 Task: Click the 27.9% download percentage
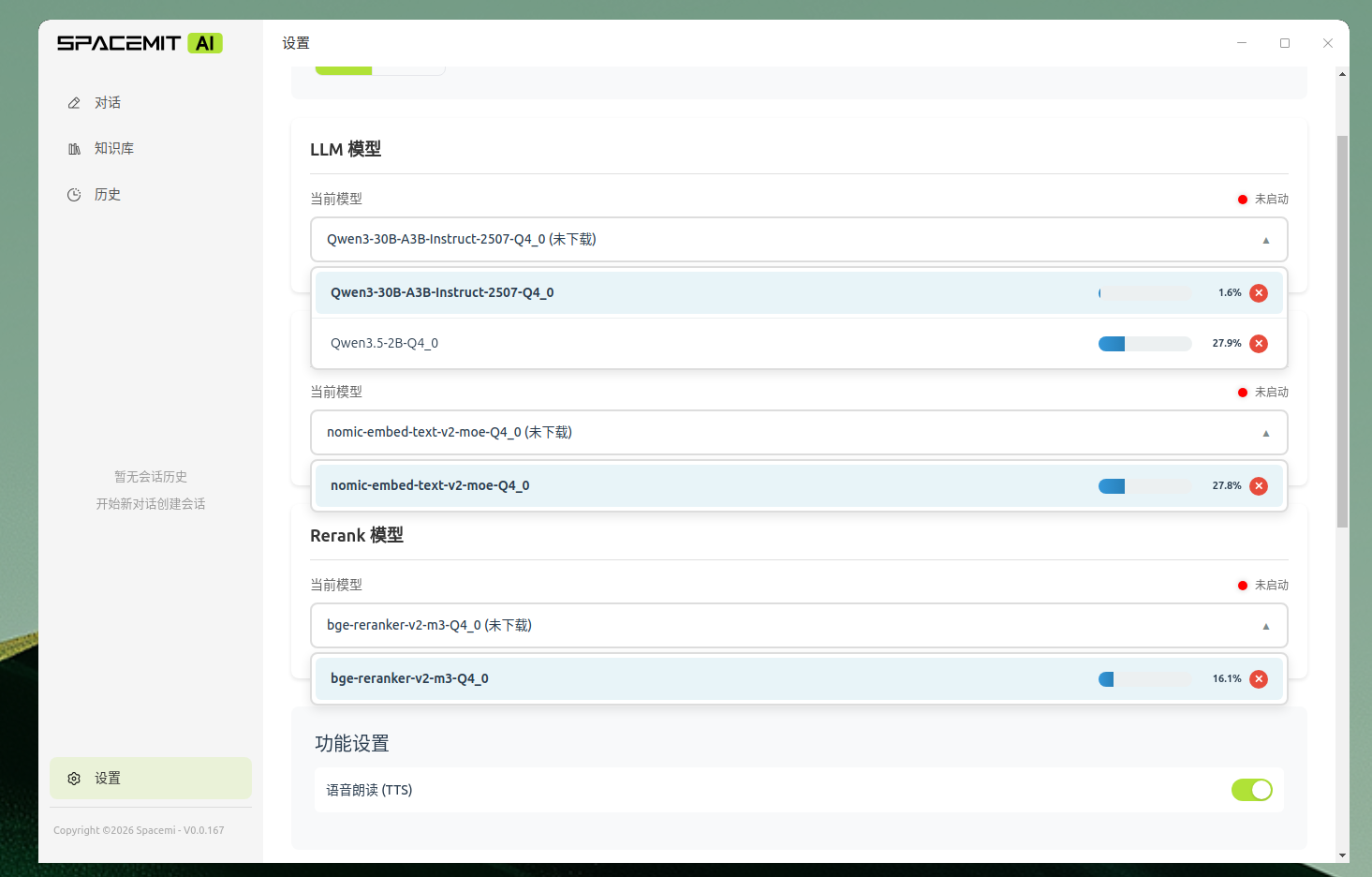click(x=1227, y=344)
